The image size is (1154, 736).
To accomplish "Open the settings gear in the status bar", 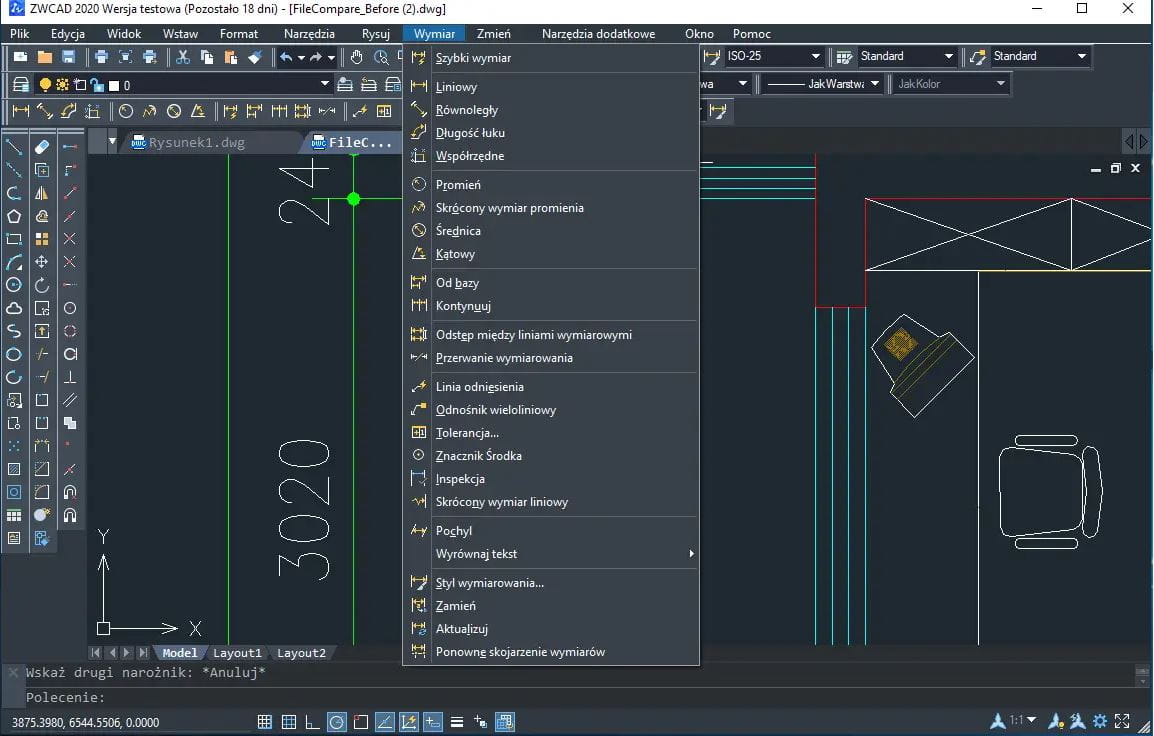I will point(1100,721).
